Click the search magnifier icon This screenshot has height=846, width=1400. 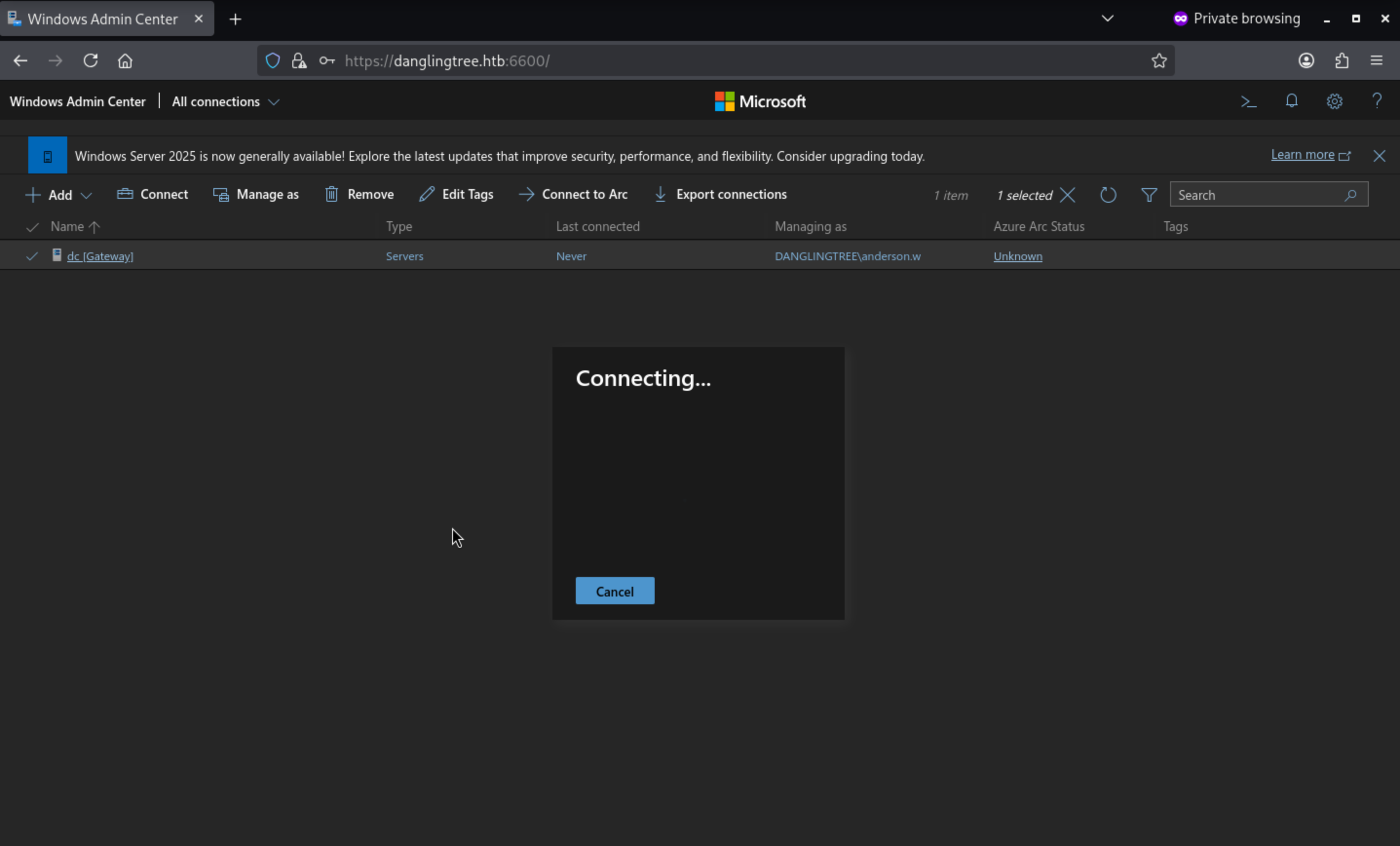(x=1351, y=195)
